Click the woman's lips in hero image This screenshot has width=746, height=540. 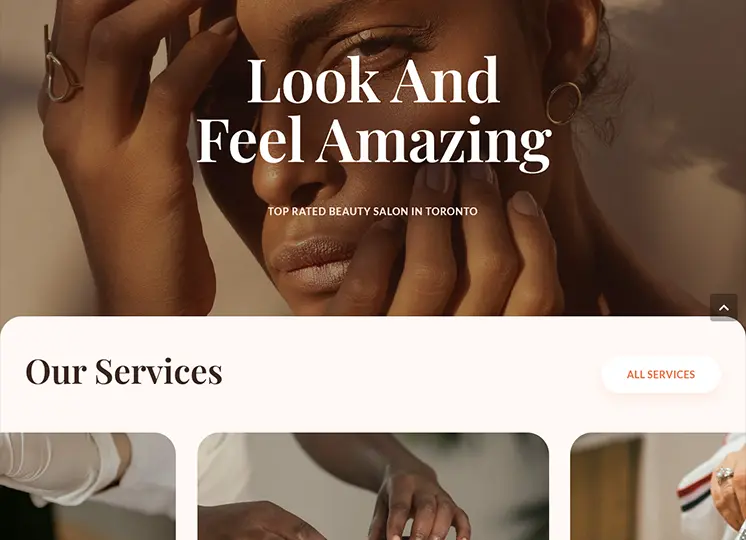coord(313,263)
